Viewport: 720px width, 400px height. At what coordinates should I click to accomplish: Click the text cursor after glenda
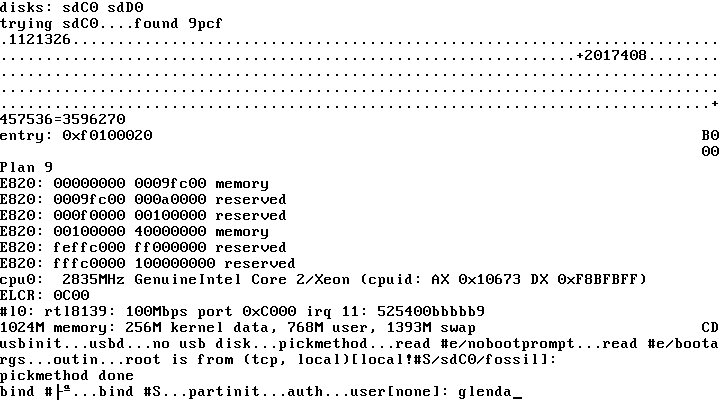(x=518, y=391)
